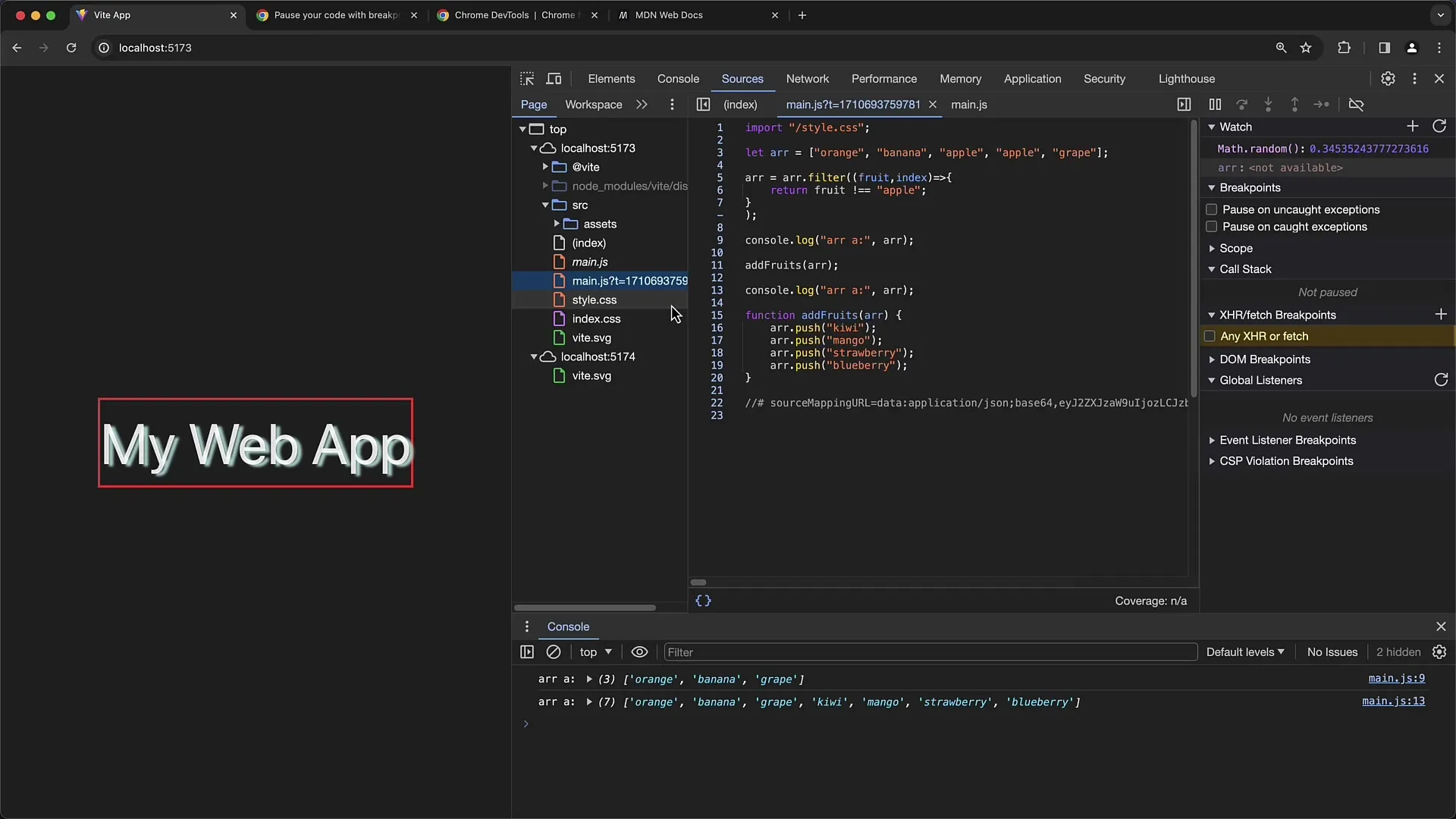Viewport: 1456px width, 819px height.
Task: Collapse the localhost:5174 node
Action: tap(534, 356)
